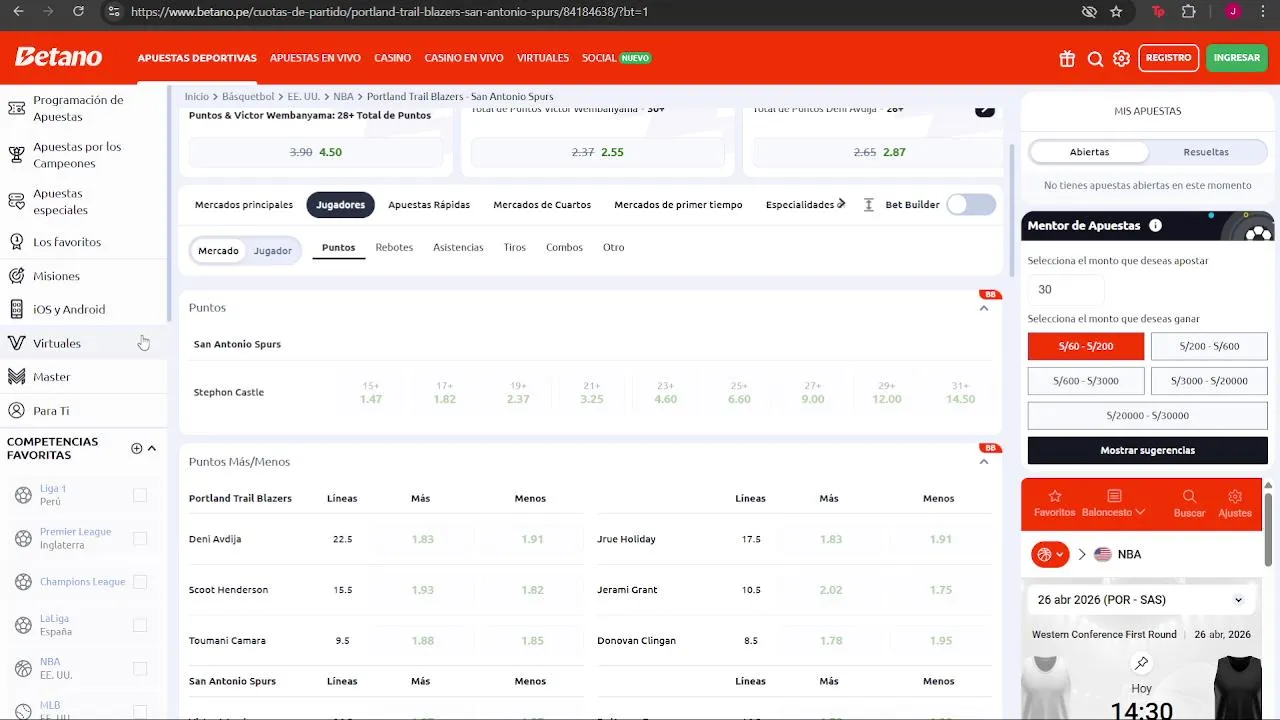Check the NBA EE. UU. checkbox
The image size is (1280, 720).
(140, 668)
